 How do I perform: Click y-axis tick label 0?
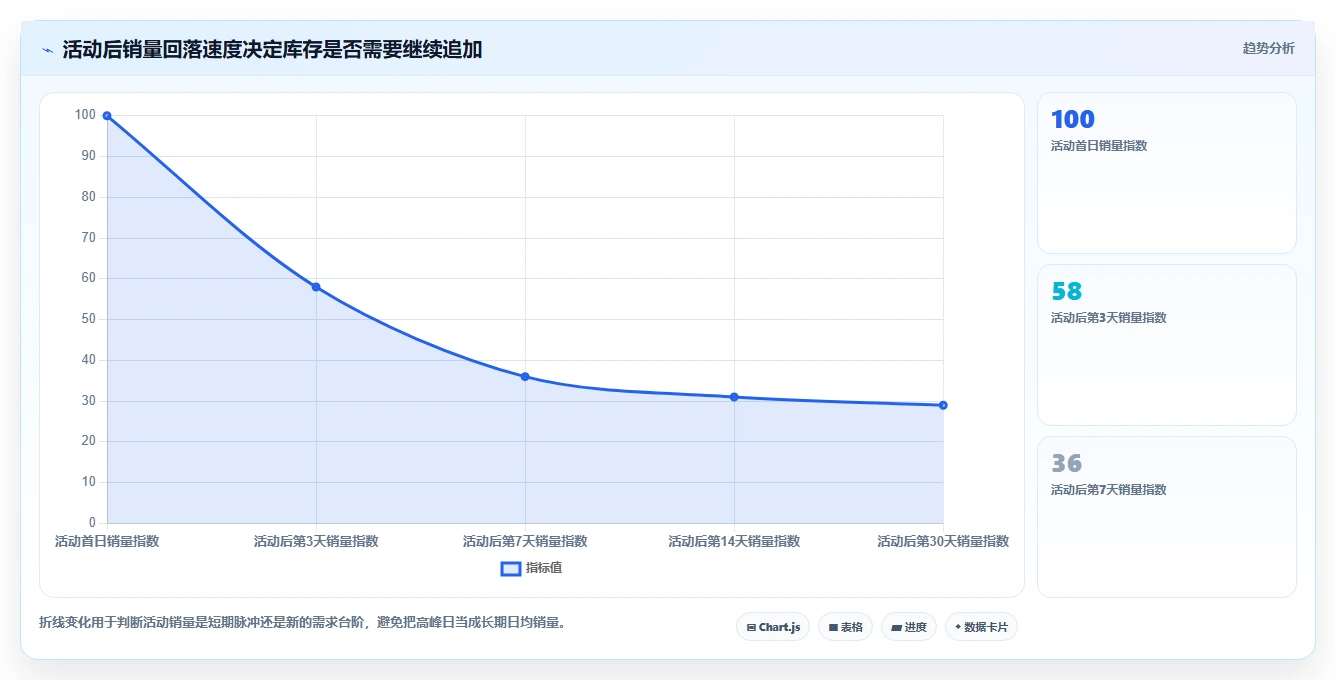point(93,523)
